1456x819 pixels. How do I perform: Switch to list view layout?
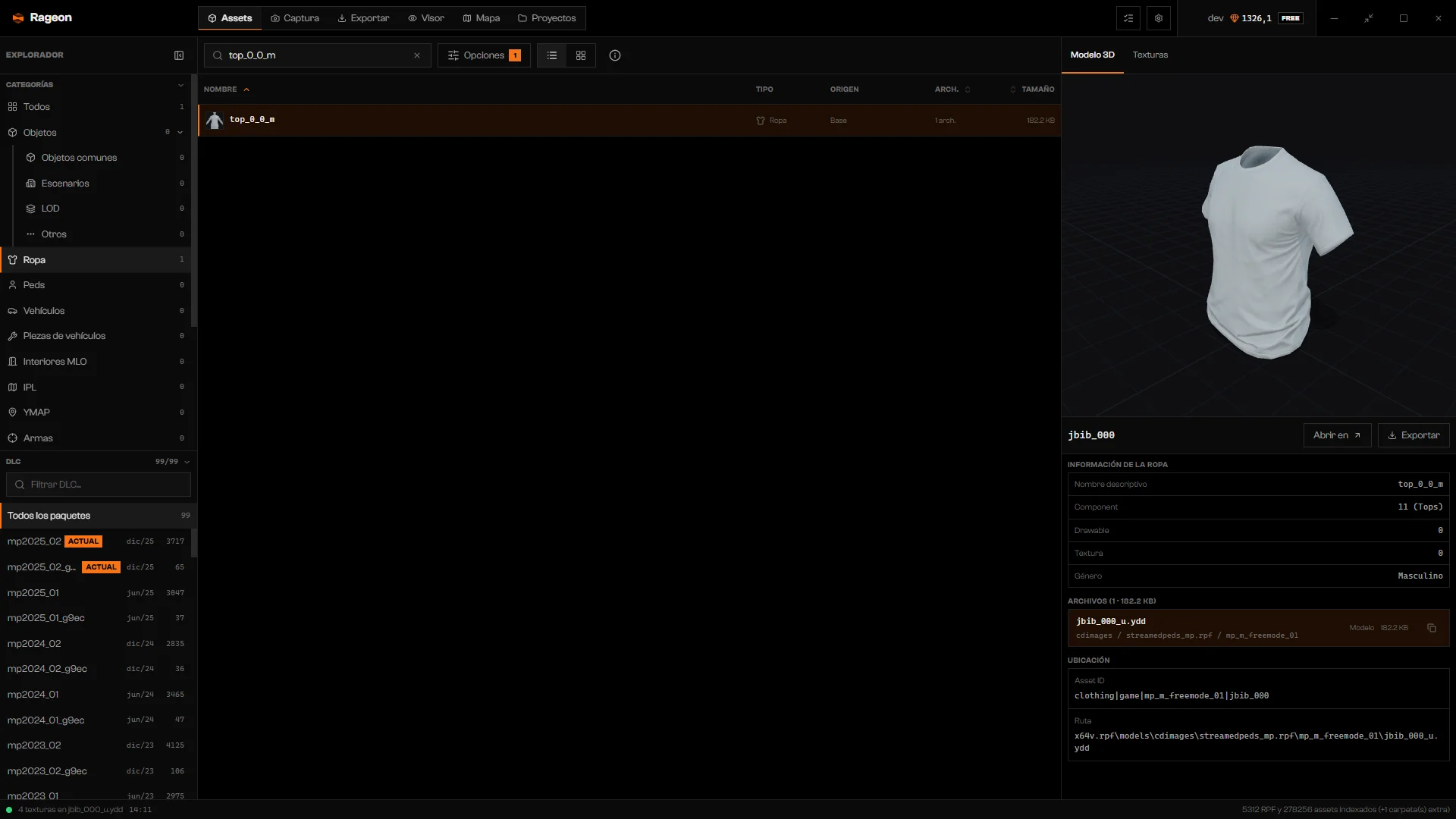pyautogui.click(x=552, y=55)
